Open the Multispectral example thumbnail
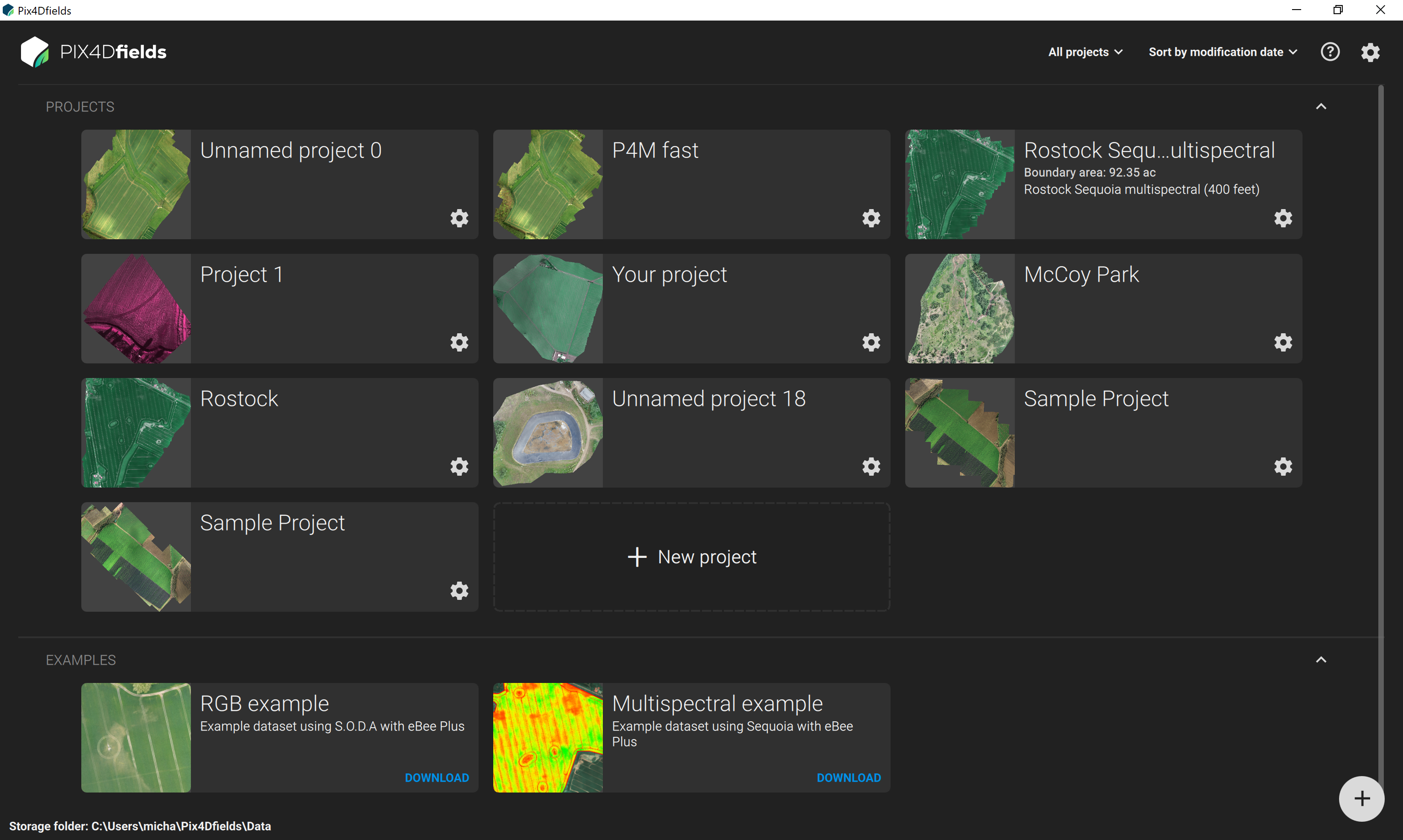 pyautogui.click(x=548, y=738)
